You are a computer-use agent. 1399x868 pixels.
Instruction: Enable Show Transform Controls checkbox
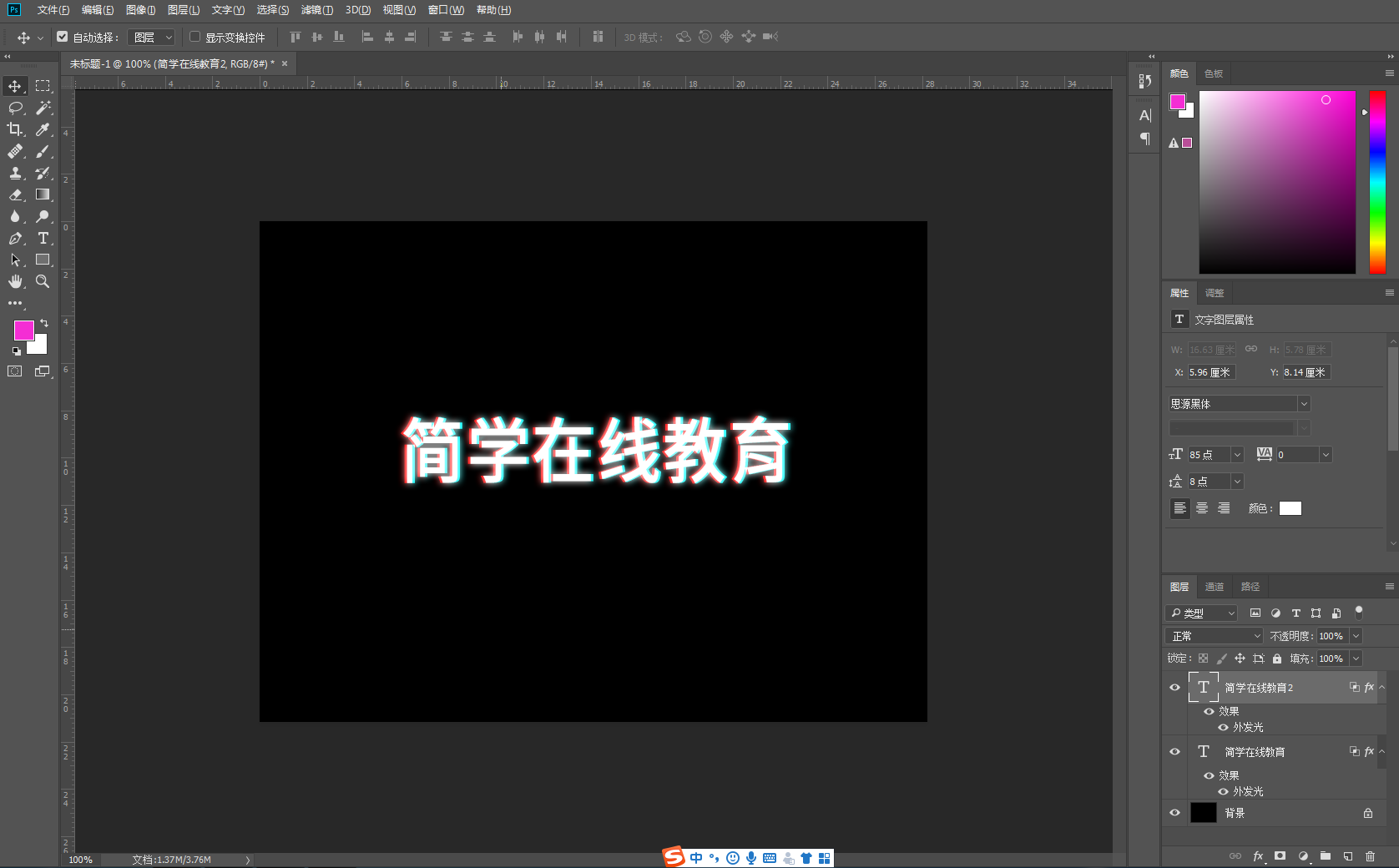pos(194,37)
